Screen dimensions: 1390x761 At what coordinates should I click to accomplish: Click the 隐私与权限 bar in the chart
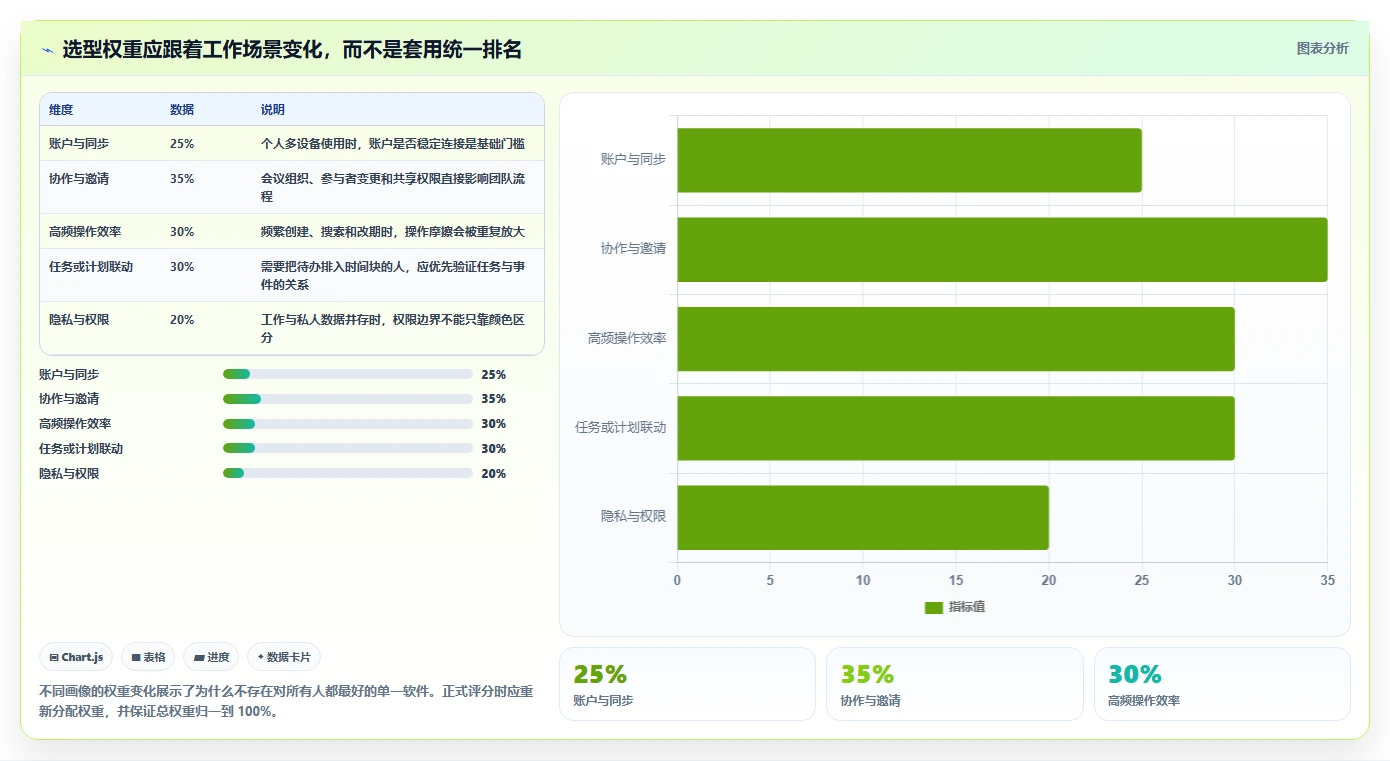click(x=863, y=517)
